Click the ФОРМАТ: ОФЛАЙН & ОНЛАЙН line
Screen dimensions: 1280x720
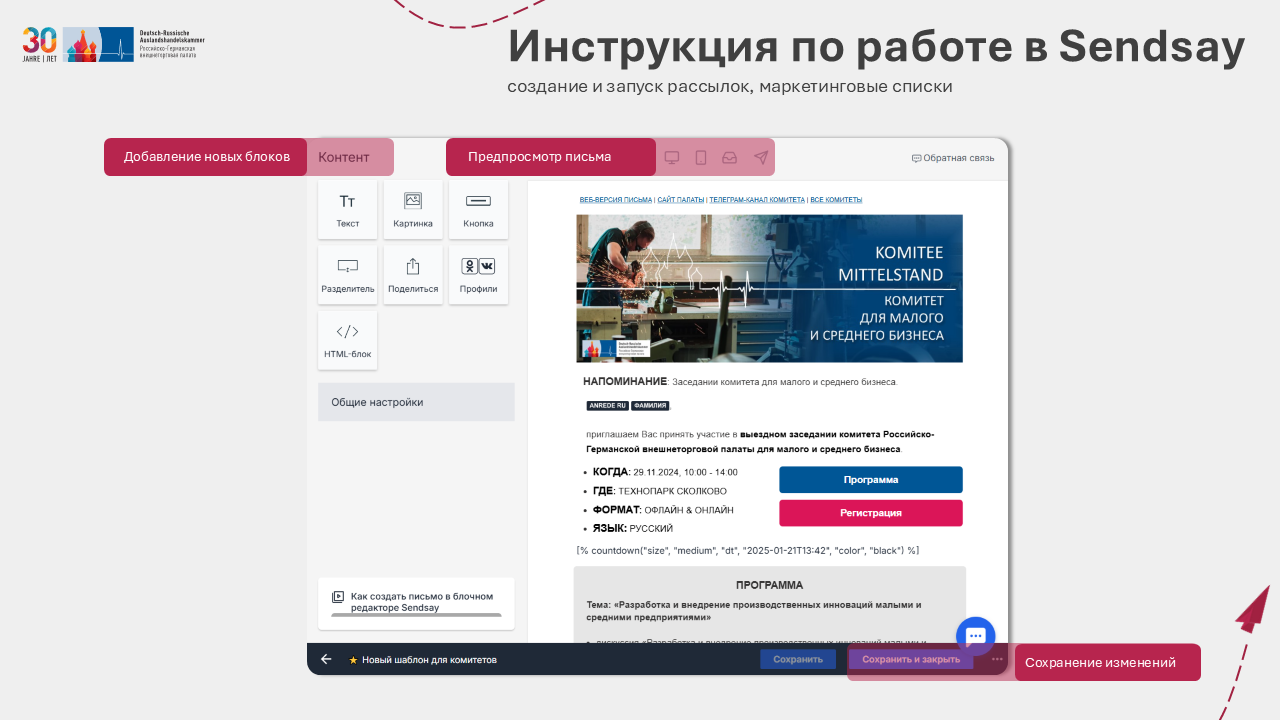[663, 510]
